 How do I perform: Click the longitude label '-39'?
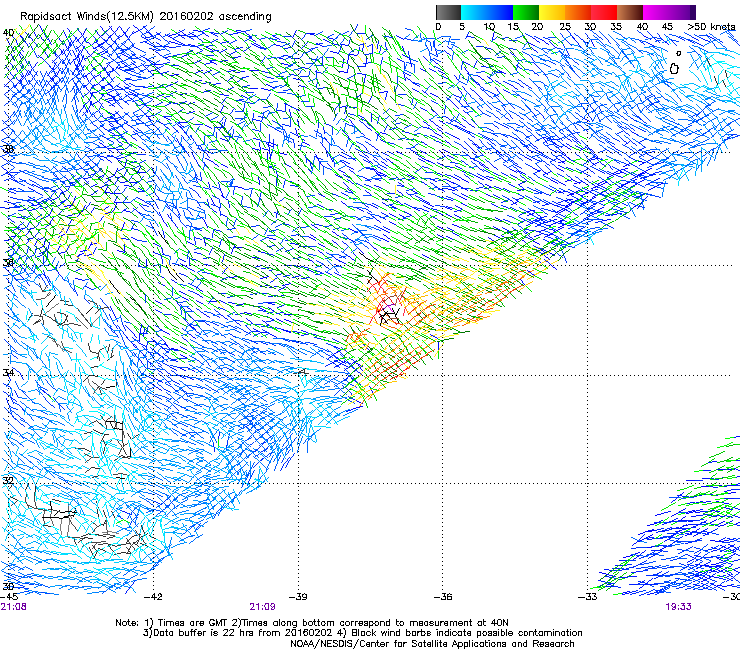point(298,596)
